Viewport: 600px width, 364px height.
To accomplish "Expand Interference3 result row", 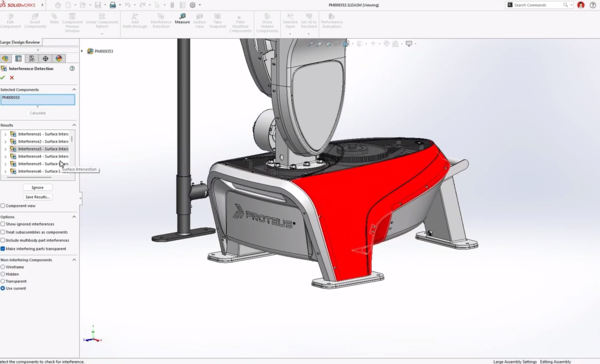I will pyautogui.click(x=5, y=149).
